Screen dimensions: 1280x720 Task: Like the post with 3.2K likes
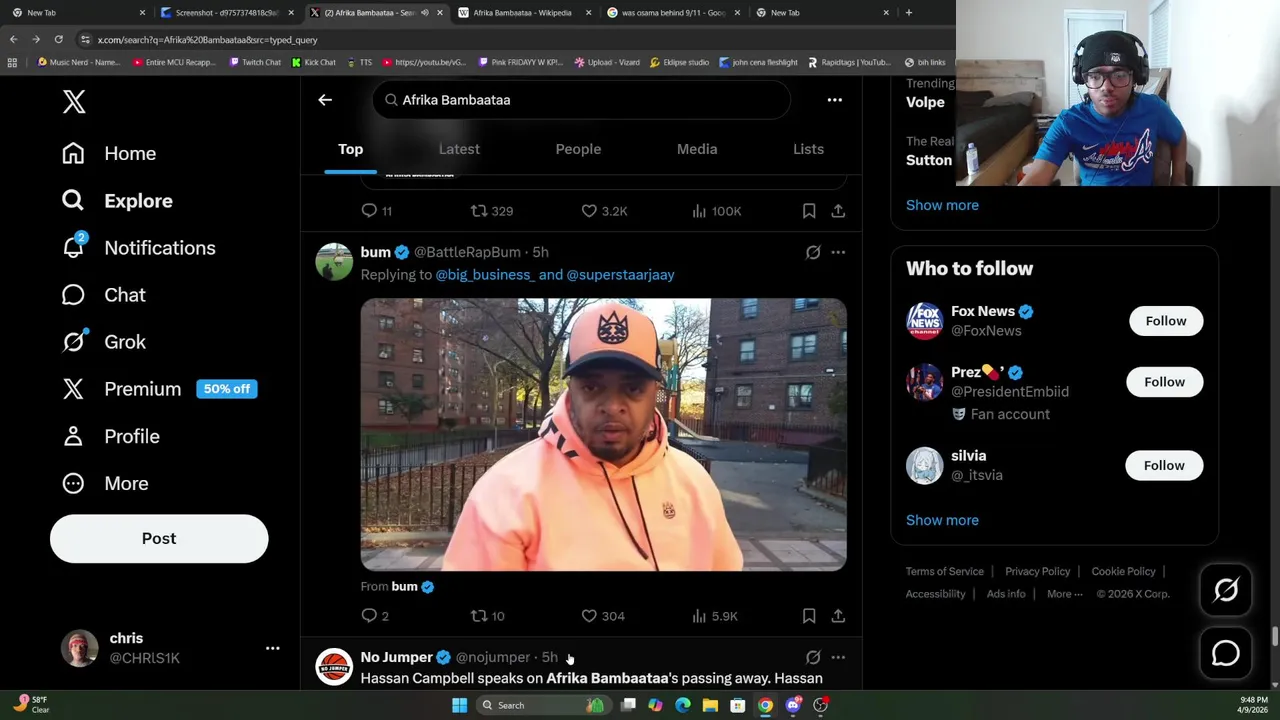[x=603, y=211]
